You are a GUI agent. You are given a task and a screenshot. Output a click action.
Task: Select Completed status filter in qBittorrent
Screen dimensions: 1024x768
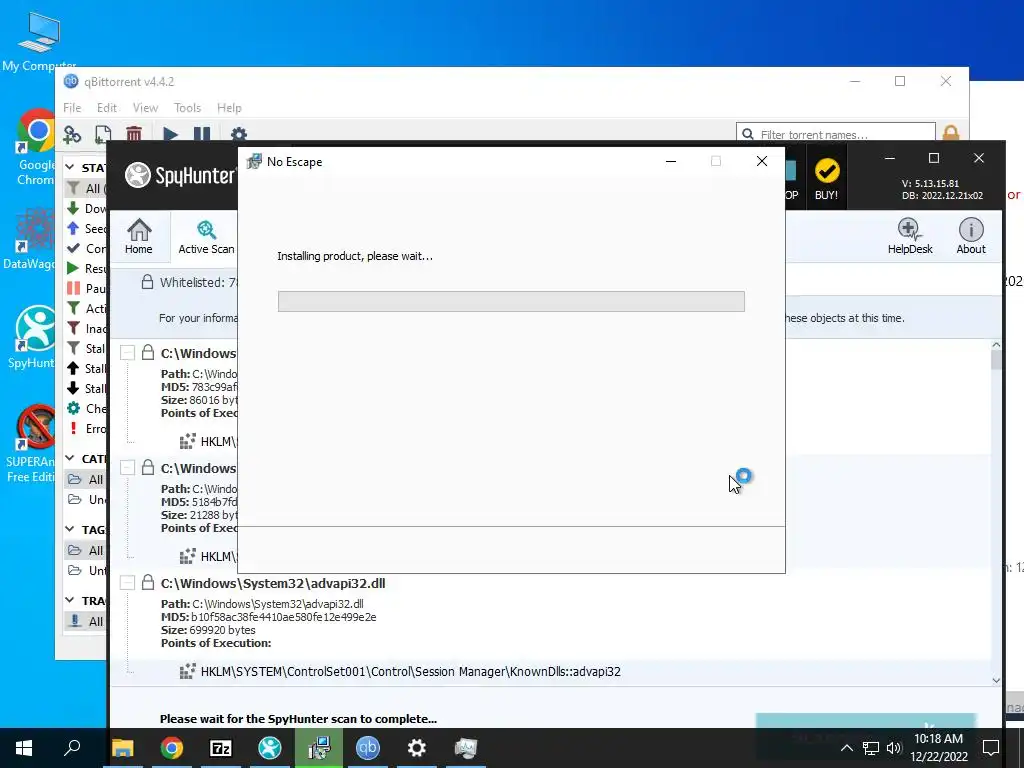(x=86, y=248)
